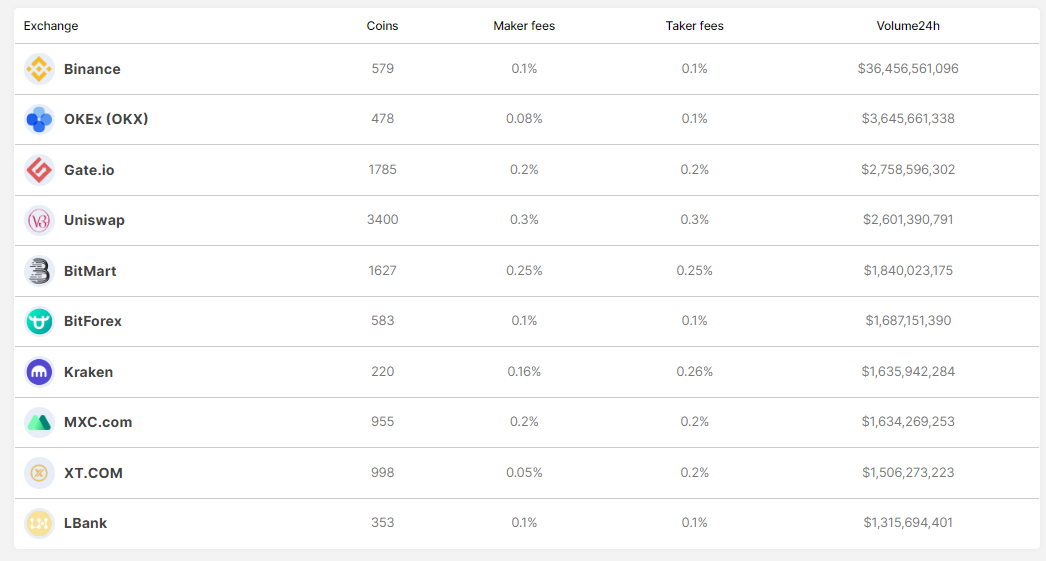Click the MXC.com green mountain icon
Image resolution: width=1046 pixels, height=561 pixels.
(x=39, y=422)
